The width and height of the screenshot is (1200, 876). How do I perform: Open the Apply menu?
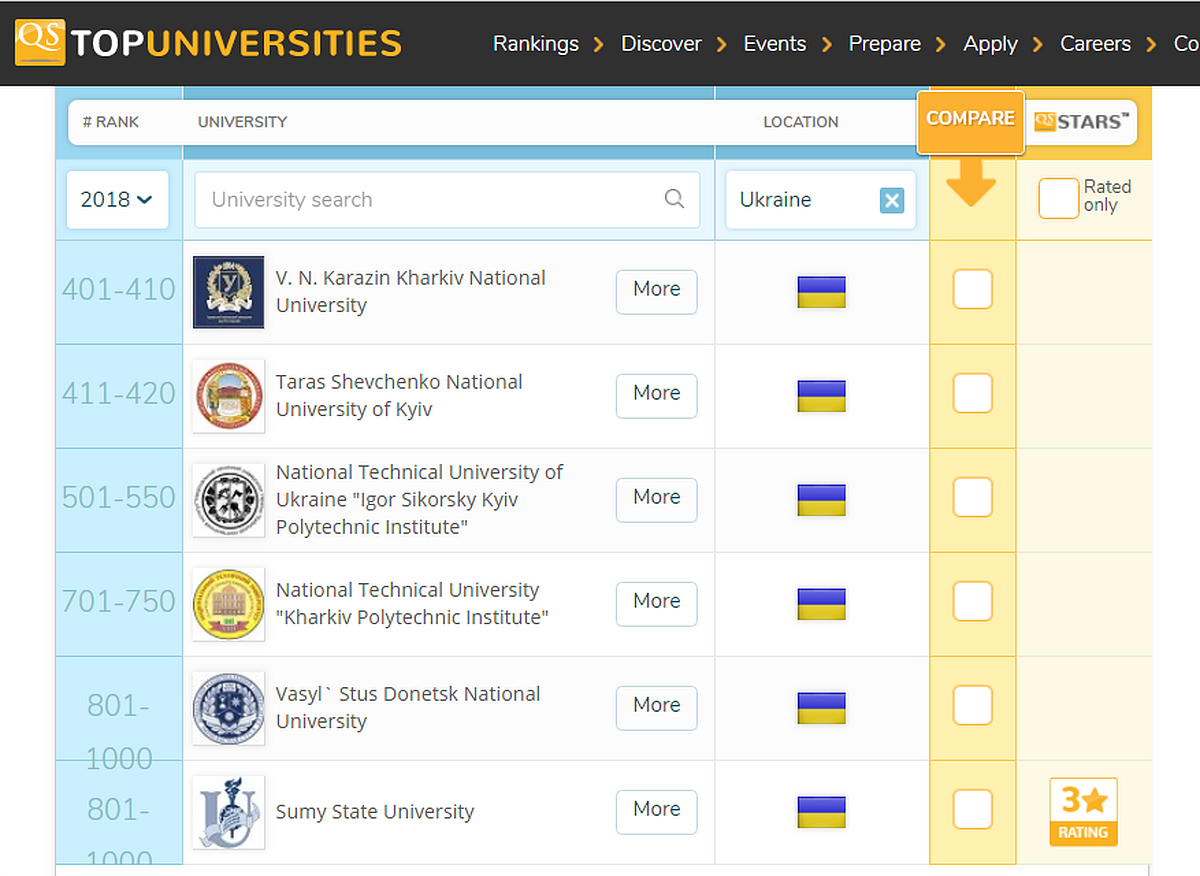pyautogui.click(x=990, y=44)
